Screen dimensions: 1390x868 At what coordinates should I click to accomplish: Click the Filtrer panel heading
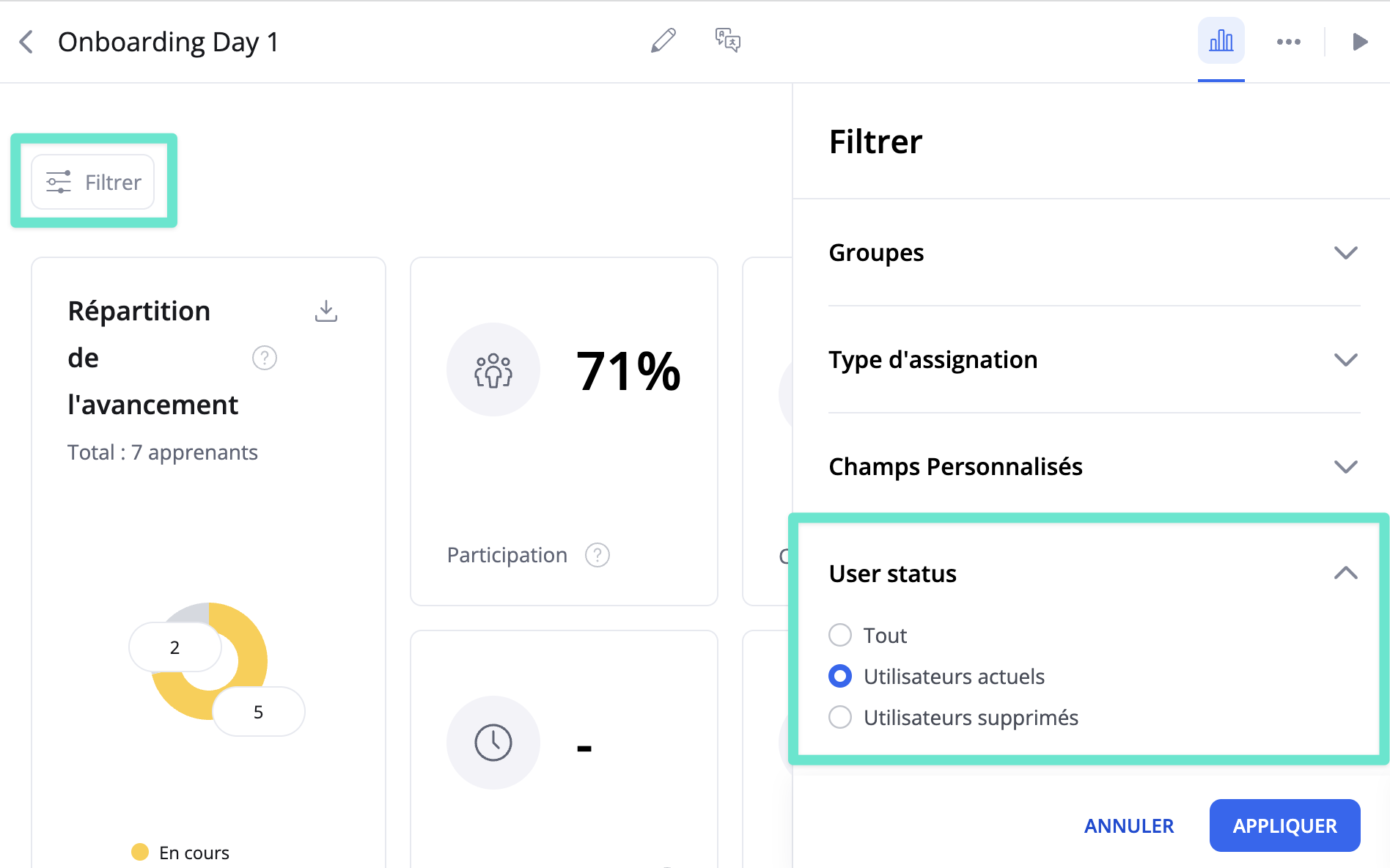pyautogui.click(x=875, y=141)
